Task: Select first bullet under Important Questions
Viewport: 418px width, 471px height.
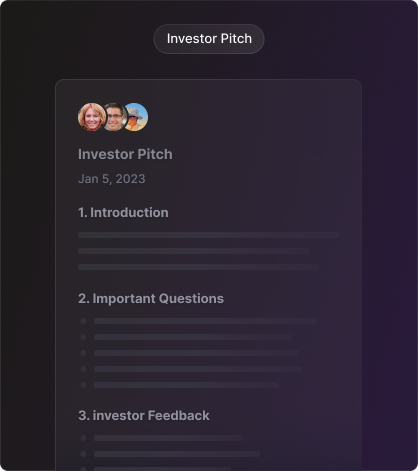Action: [x=205, y=321]
